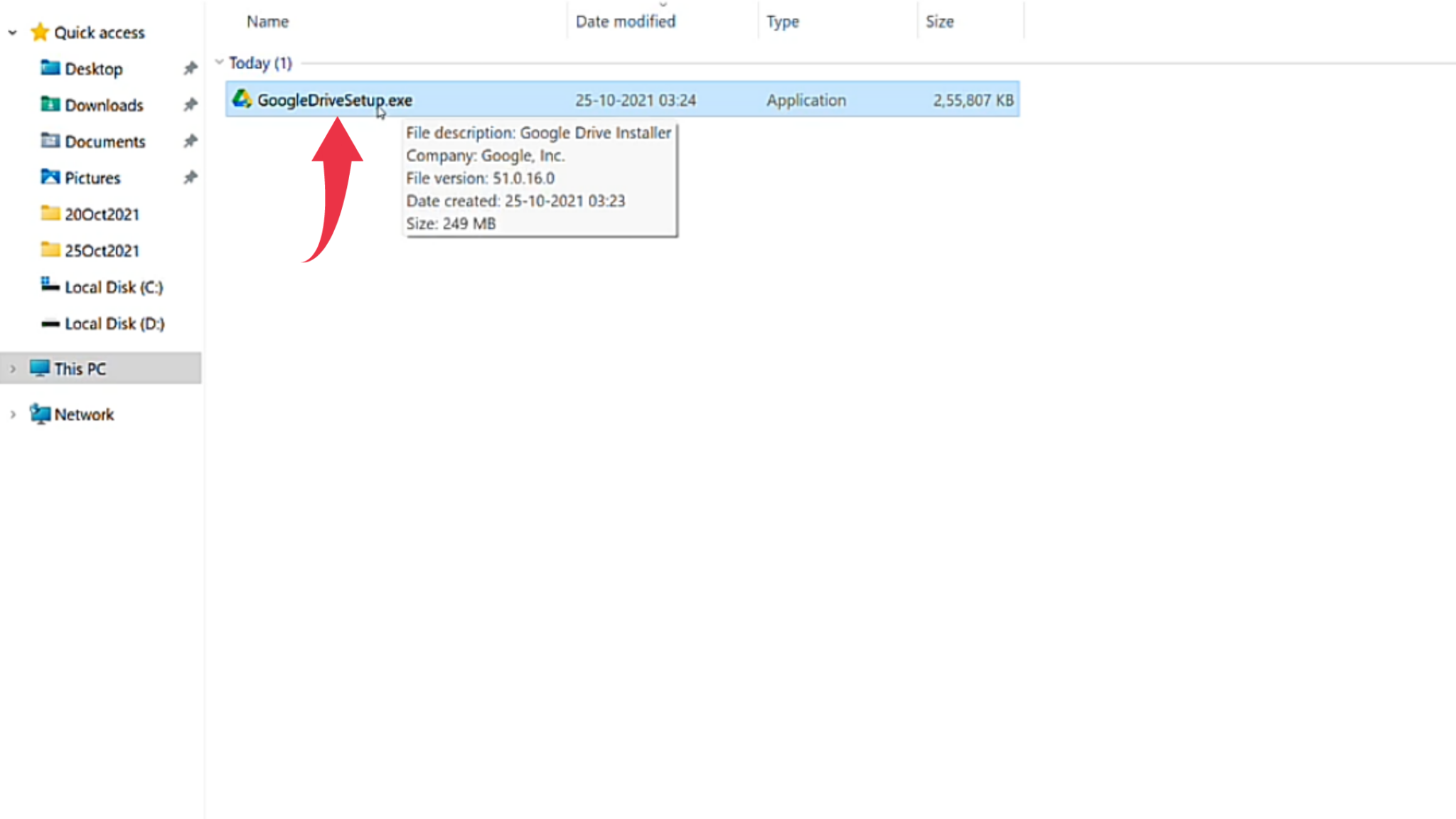Click the pin icon beside Downloads
The width and height of the screenshot is (1456, 819).
click(190, 105)
